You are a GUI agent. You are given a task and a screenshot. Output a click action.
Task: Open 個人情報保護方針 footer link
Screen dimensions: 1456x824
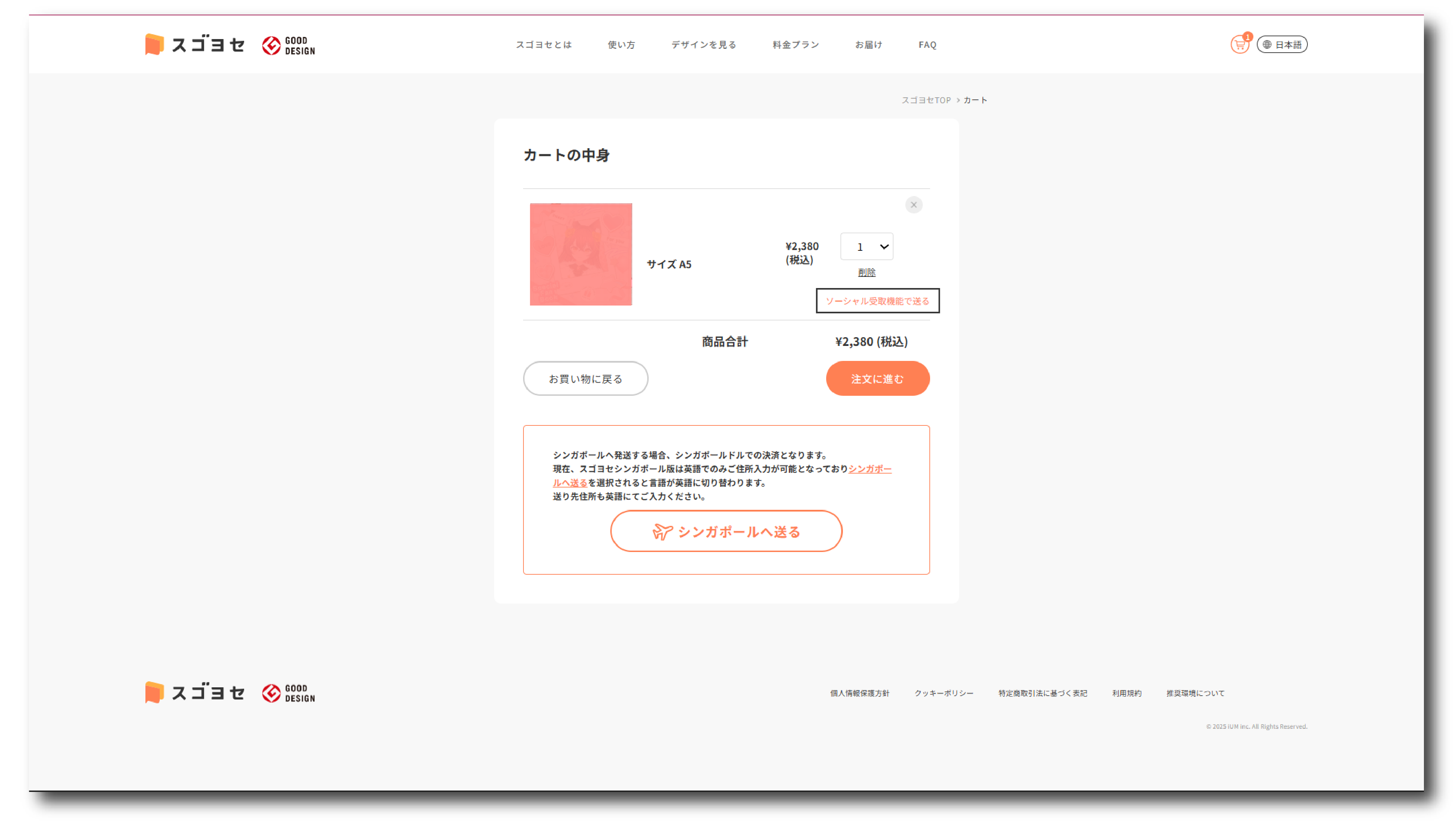(x=859, y=693)
